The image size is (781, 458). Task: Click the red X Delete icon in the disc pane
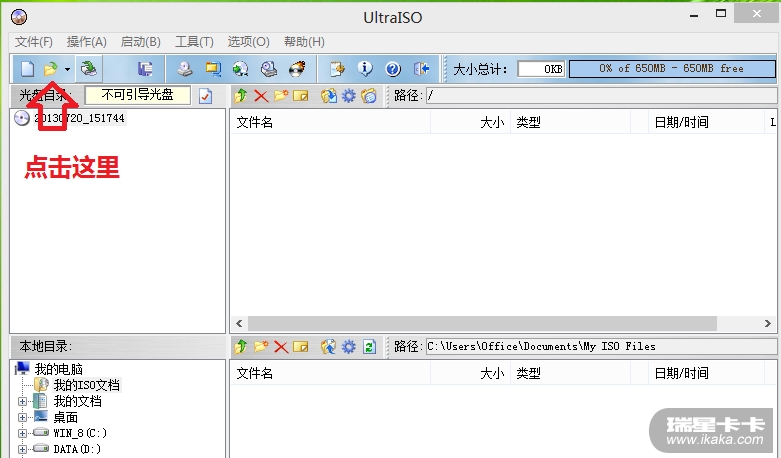point(261,96)
